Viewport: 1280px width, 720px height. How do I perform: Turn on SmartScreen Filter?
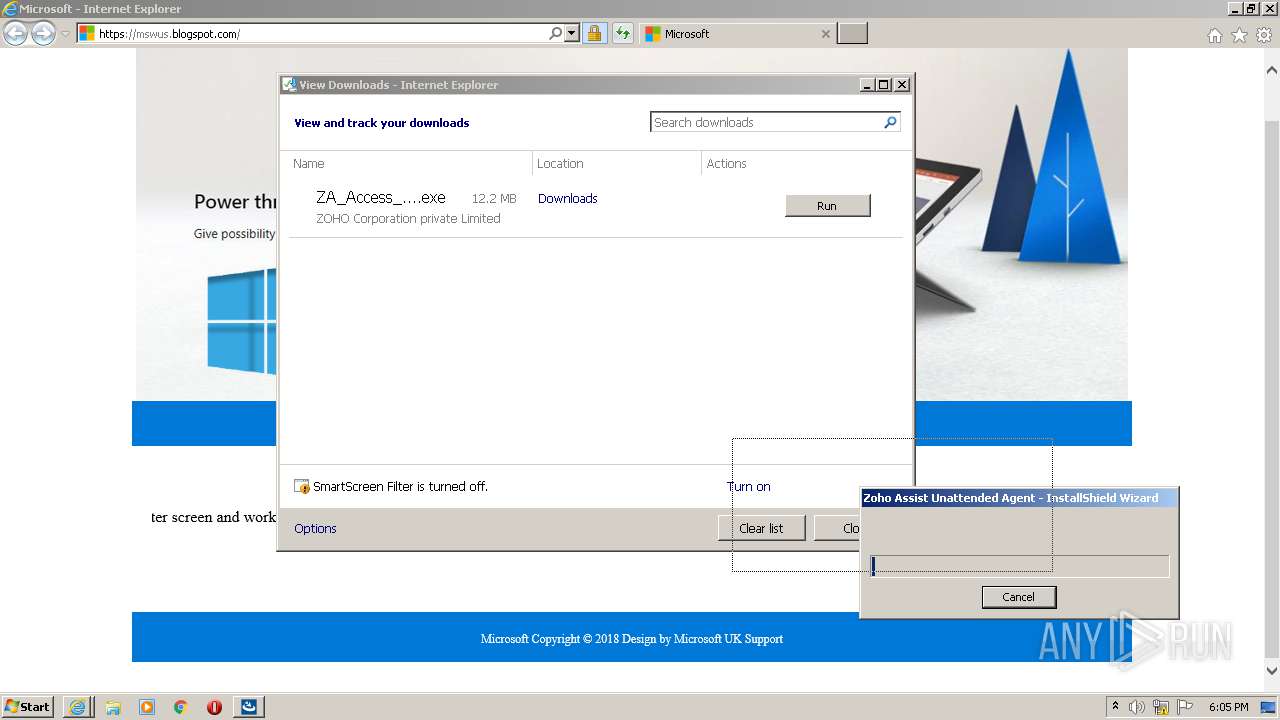point(748,486)
